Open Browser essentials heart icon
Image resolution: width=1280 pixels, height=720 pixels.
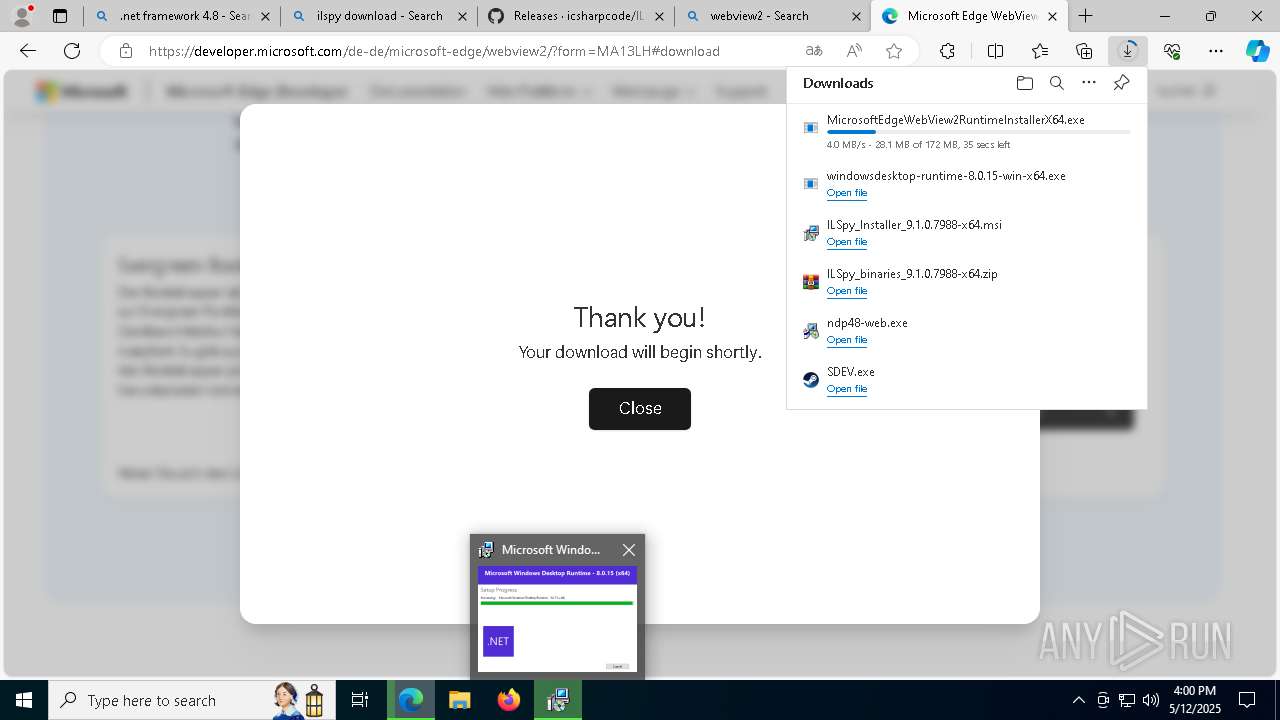click(x=1172, y=51)
